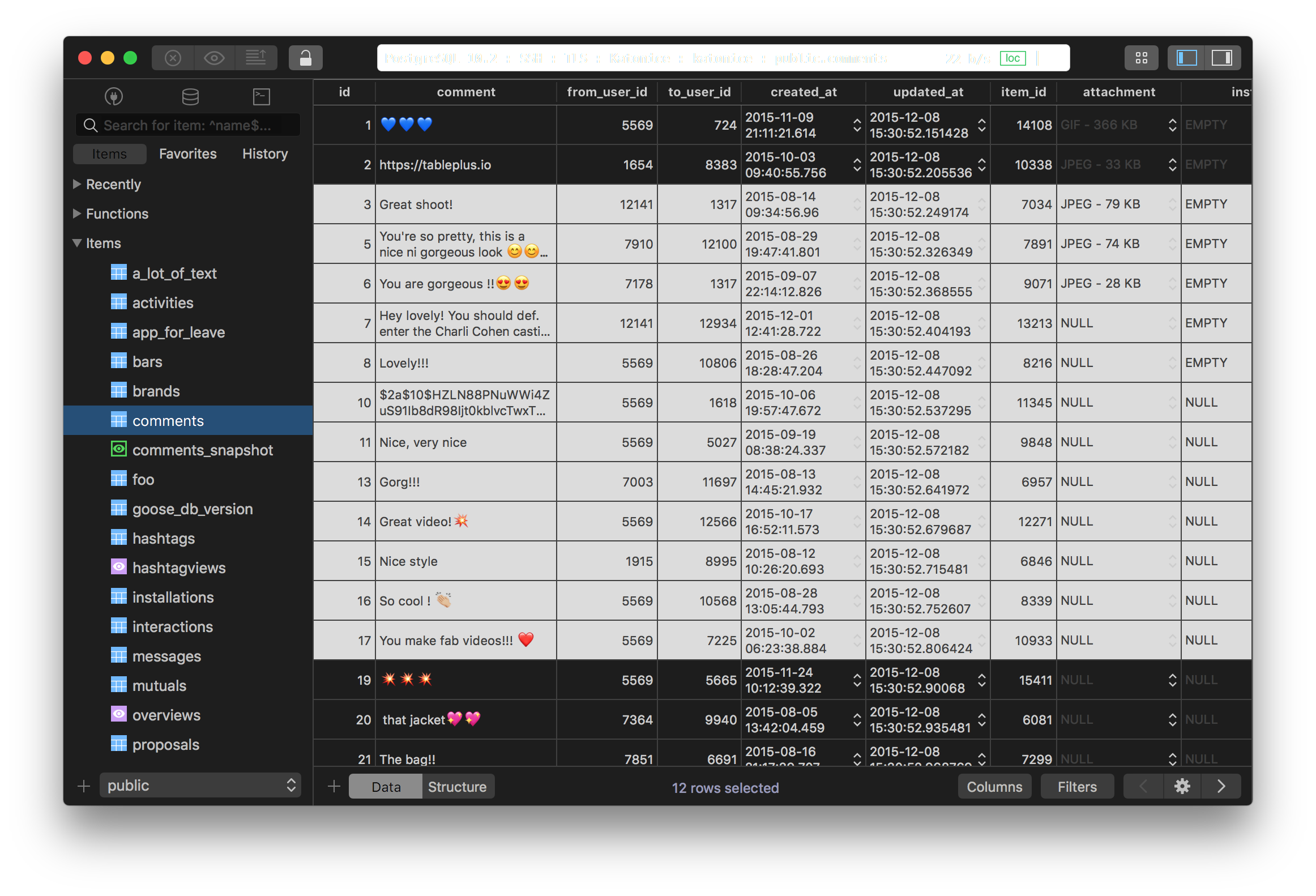Collapse the Items tree section
This screenshot has height=896, width=1316.
tap(76, 243)
